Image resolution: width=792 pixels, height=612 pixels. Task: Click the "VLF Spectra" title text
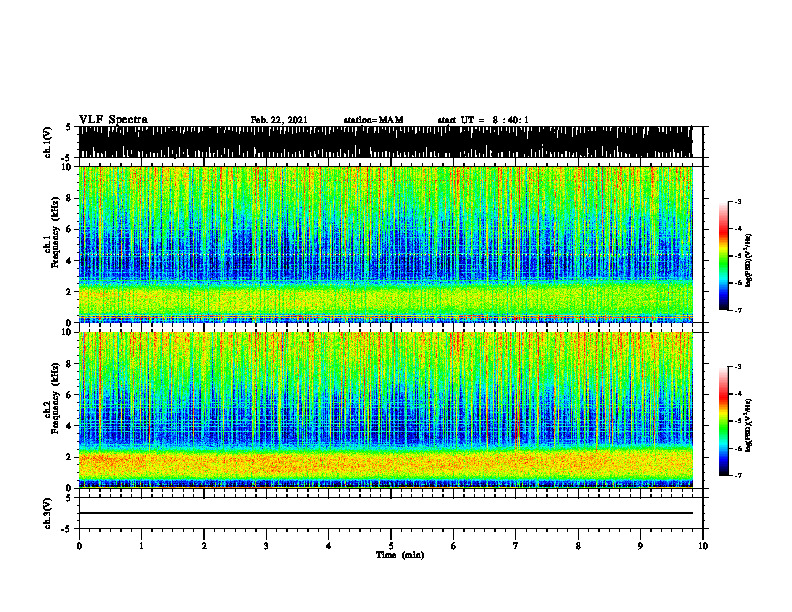pos(113,120)
